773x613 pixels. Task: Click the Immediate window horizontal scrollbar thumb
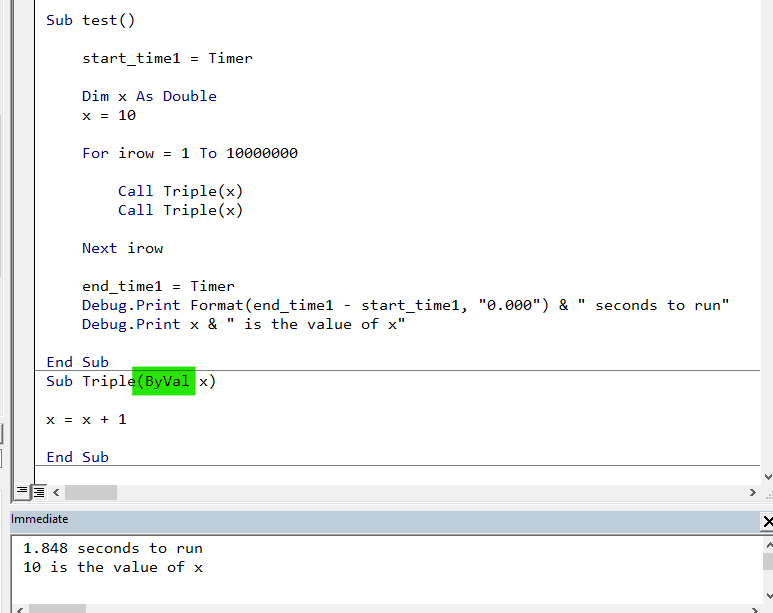tap(57, 608)
